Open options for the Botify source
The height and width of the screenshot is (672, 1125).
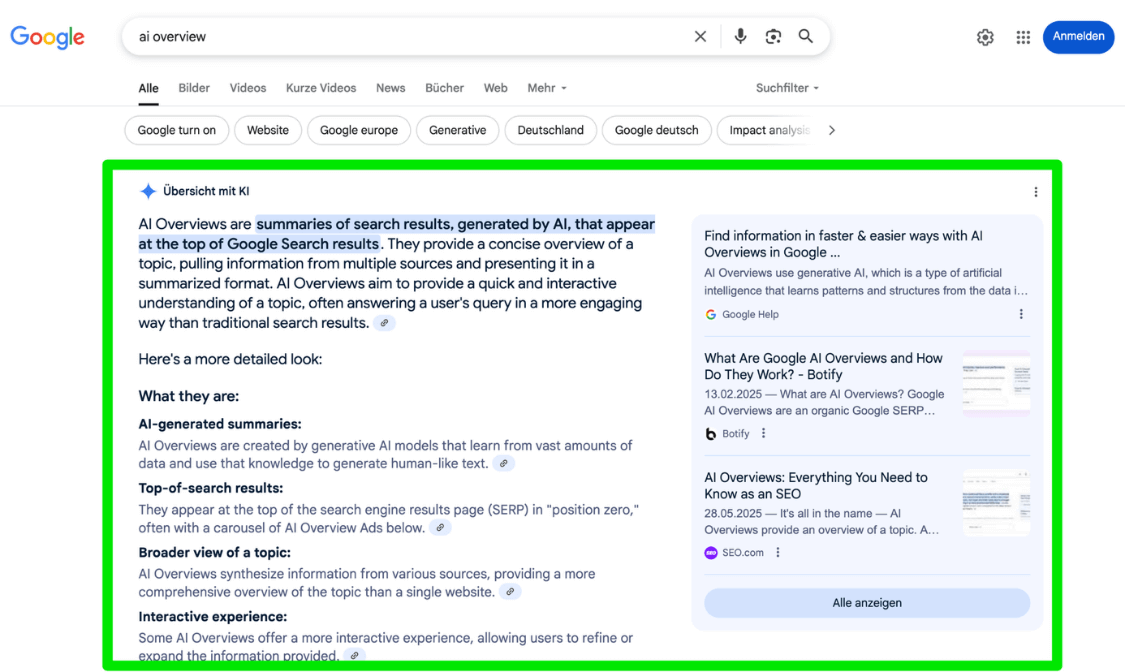763,433
